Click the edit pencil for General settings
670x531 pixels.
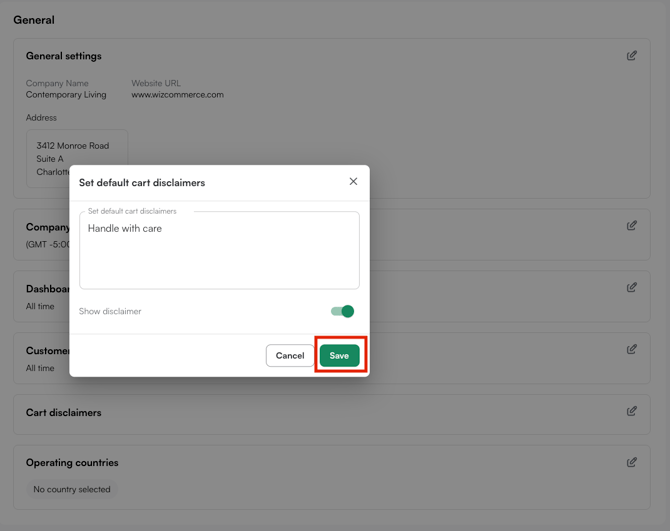pos(632,56)
